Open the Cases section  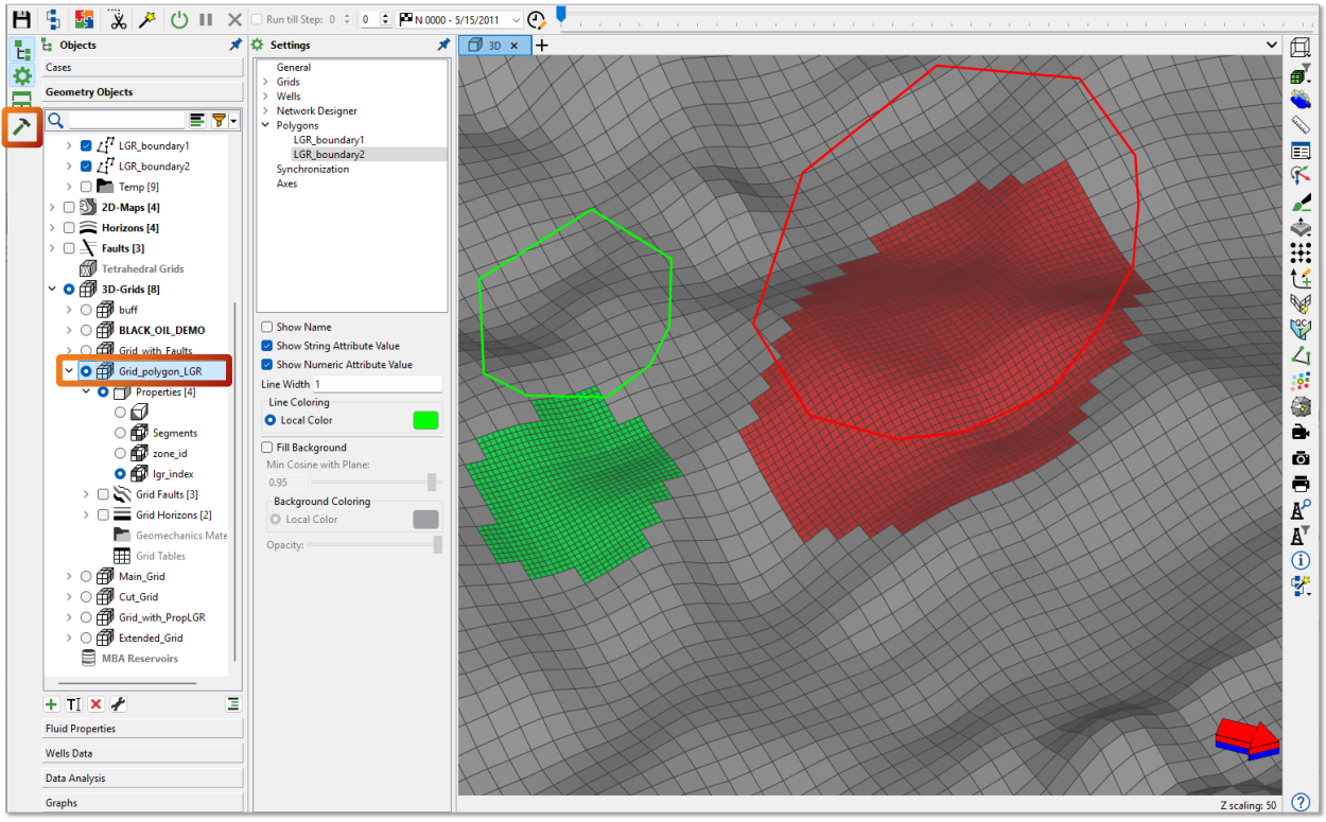tap(142, 67)
